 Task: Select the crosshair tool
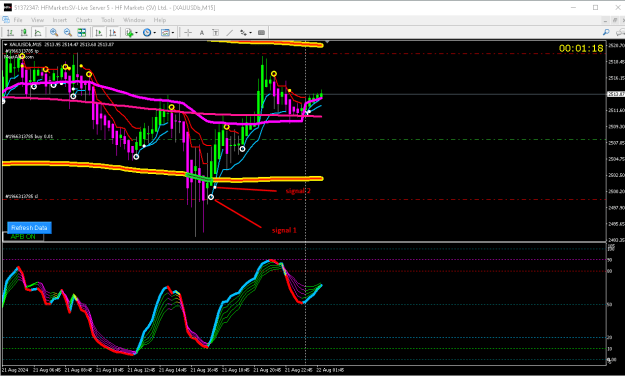click(x=188, y=33)
